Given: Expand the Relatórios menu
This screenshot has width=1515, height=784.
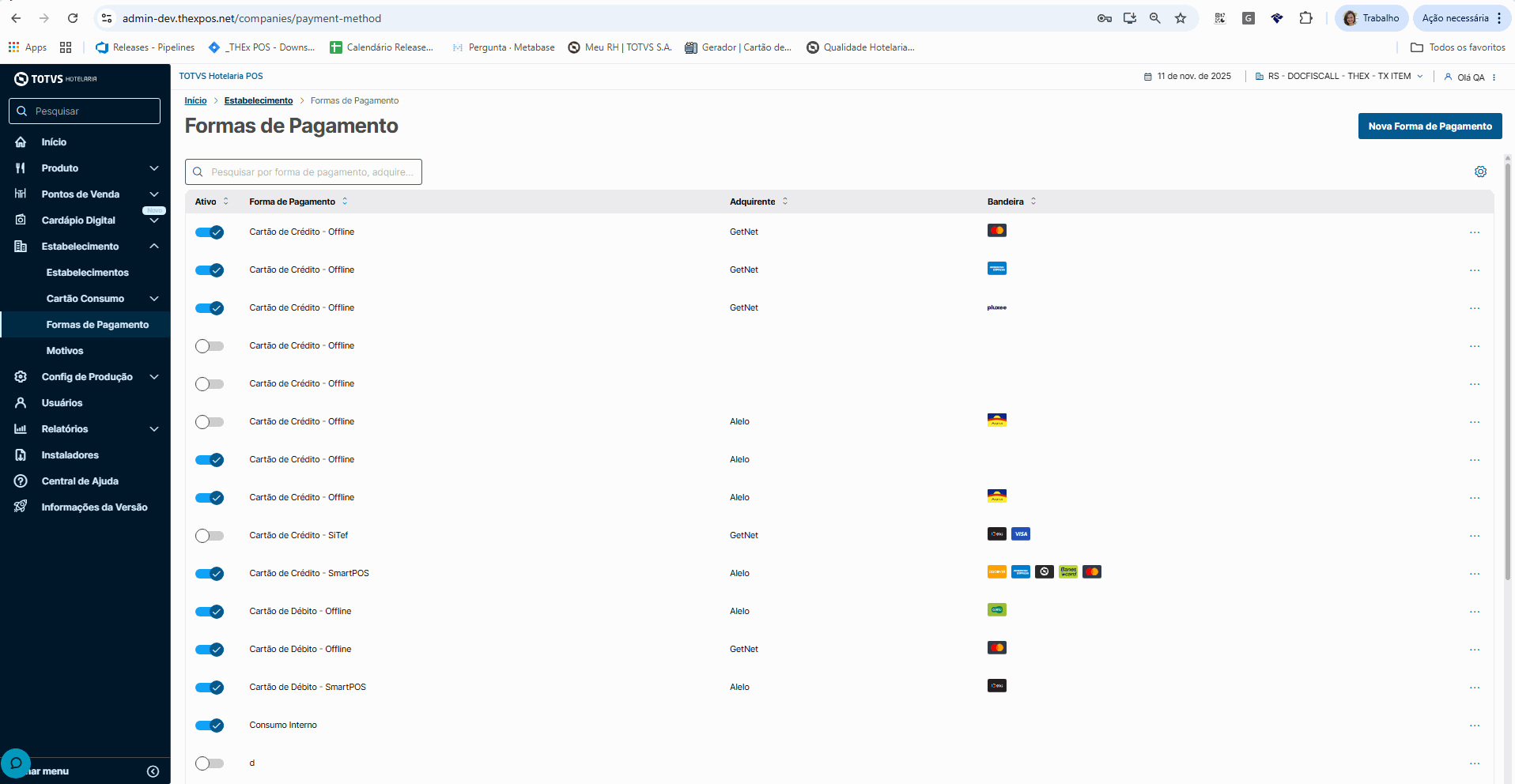Looking at the screenshot, I should coord(154,429).
